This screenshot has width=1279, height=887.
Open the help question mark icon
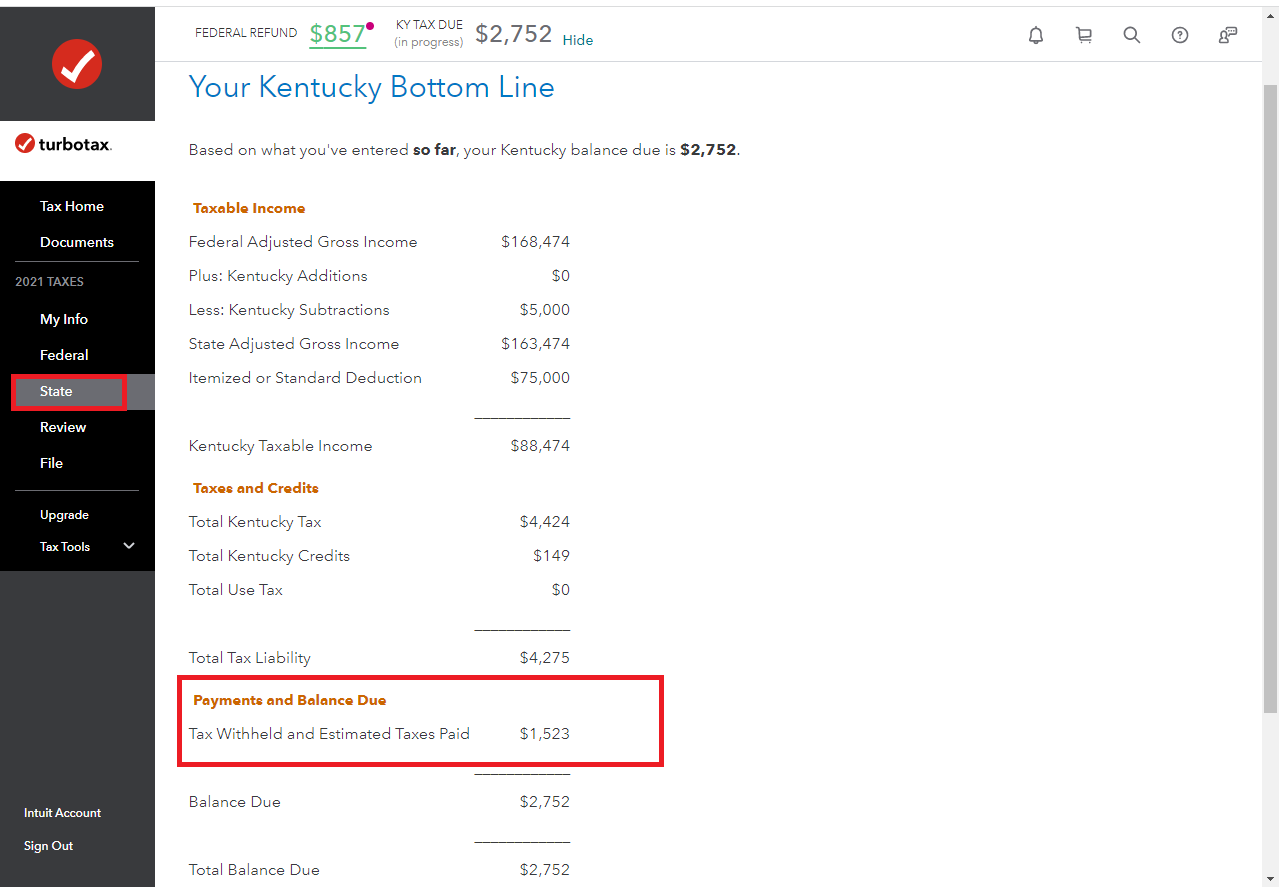point(1180,35)
